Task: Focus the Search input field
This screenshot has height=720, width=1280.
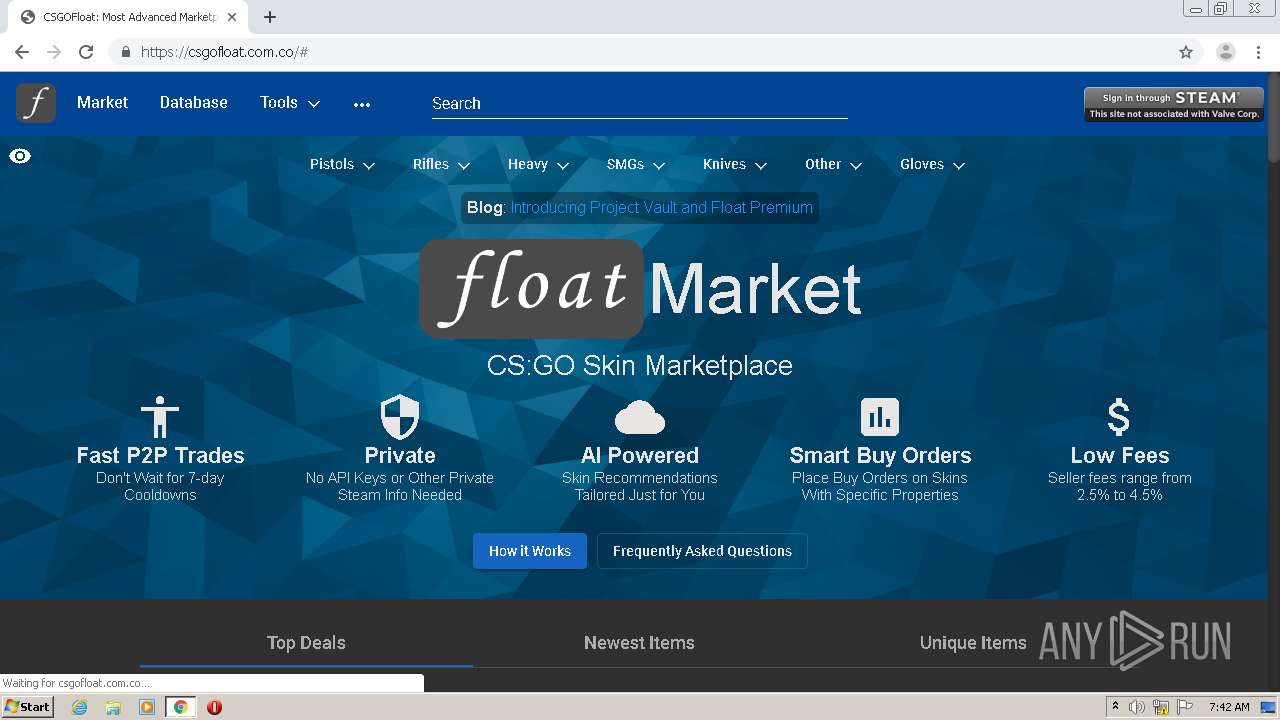Action: click(x=640, y=103)
